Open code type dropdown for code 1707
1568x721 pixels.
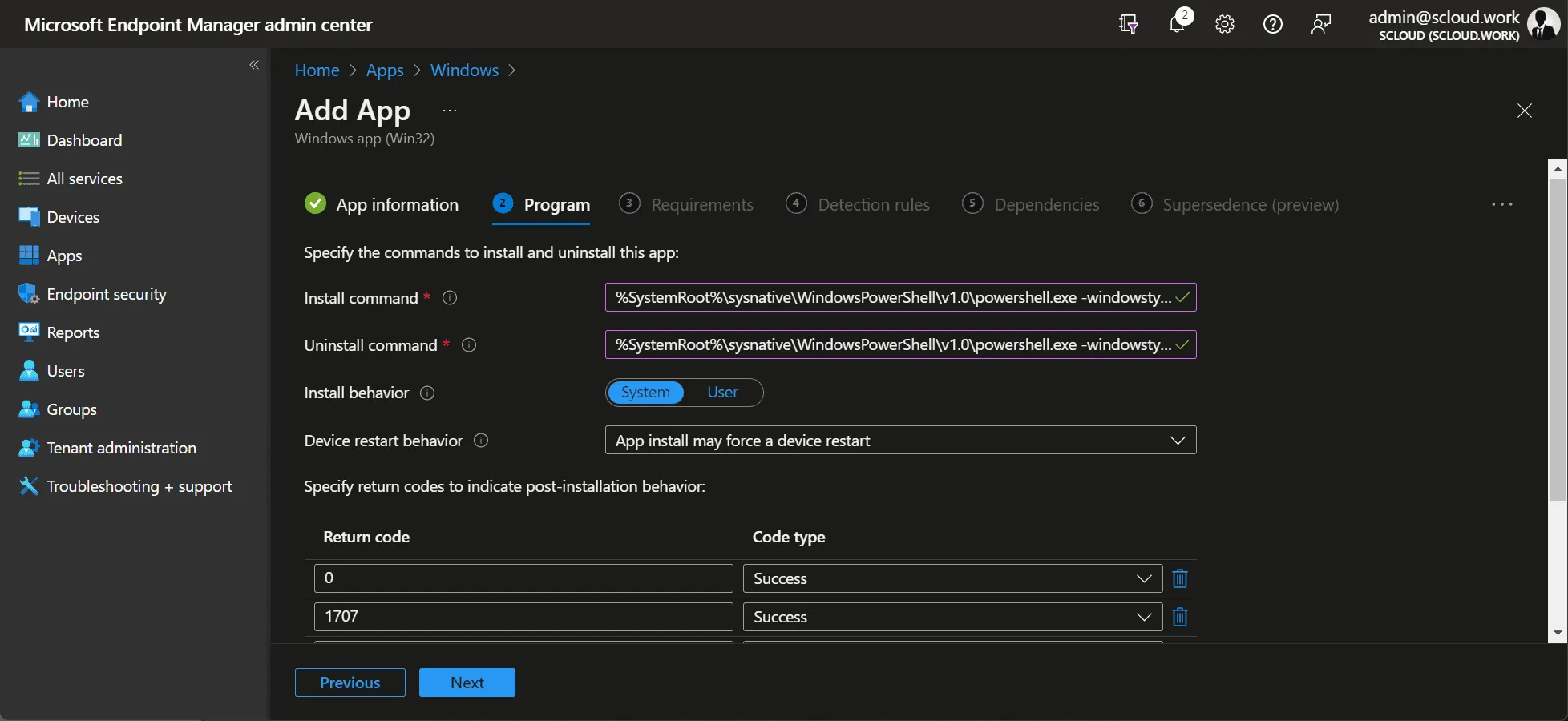coord(952,617)
